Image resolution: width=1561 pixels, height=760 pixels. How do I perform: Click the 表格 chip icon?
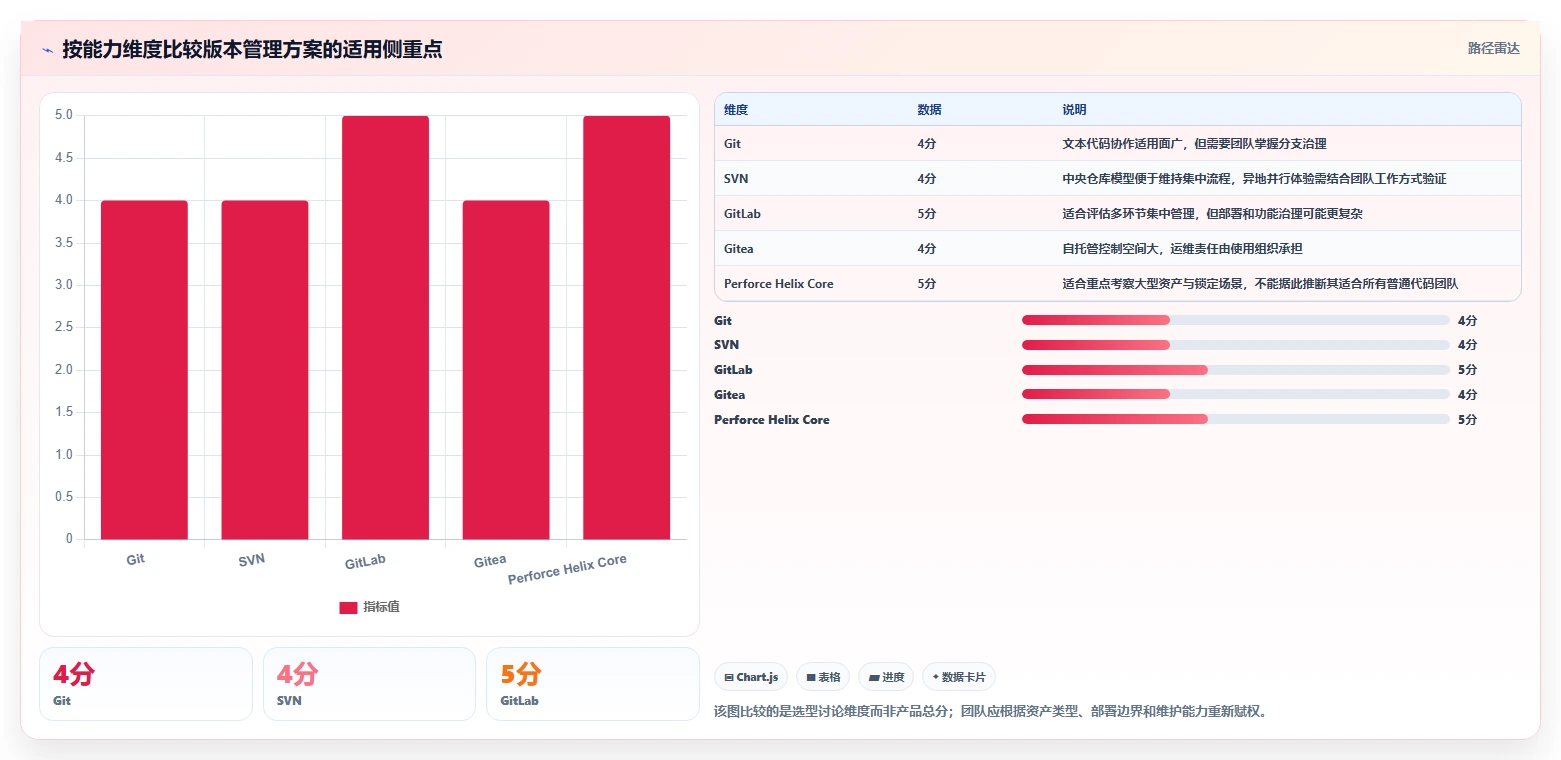(811, 678)
